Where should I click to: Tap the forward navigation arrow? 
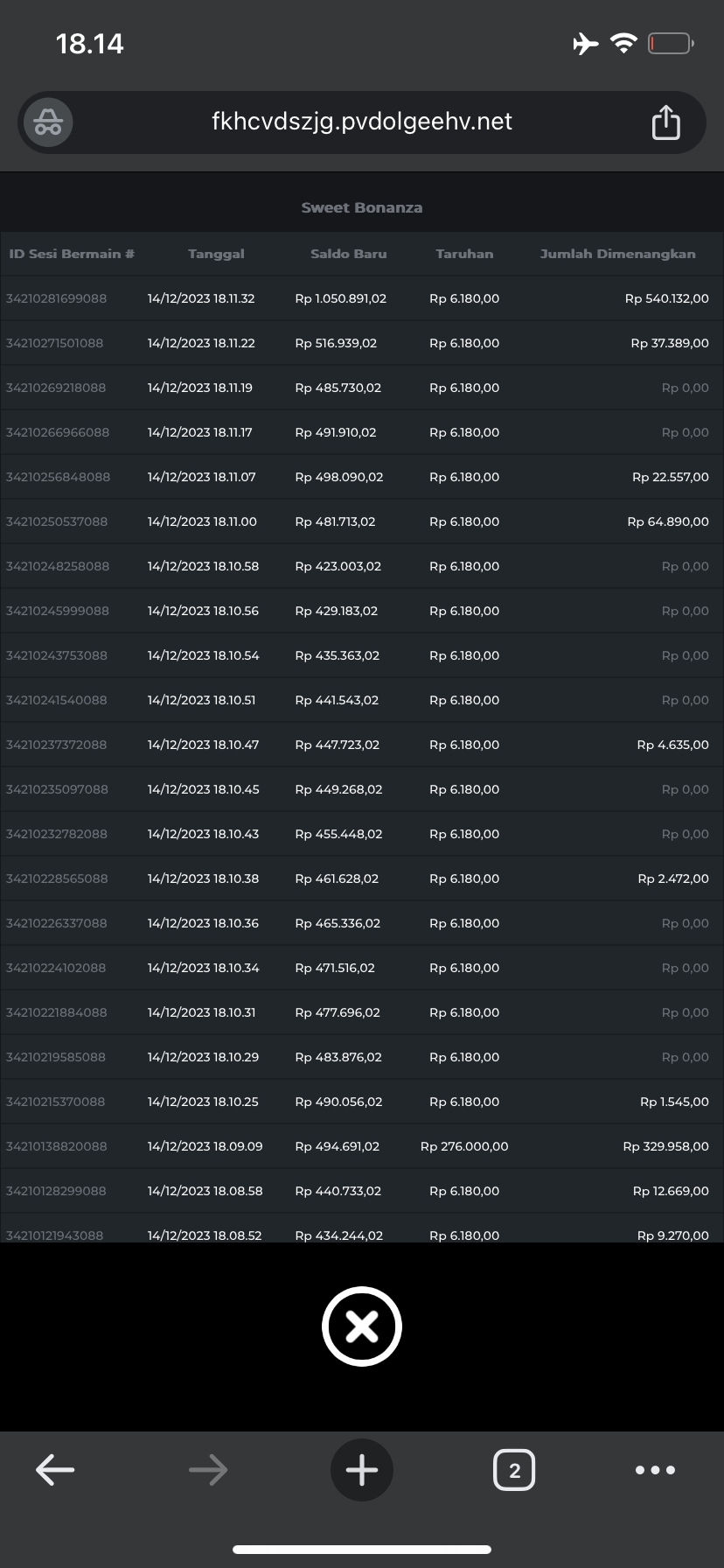(x=208, y=1470)
